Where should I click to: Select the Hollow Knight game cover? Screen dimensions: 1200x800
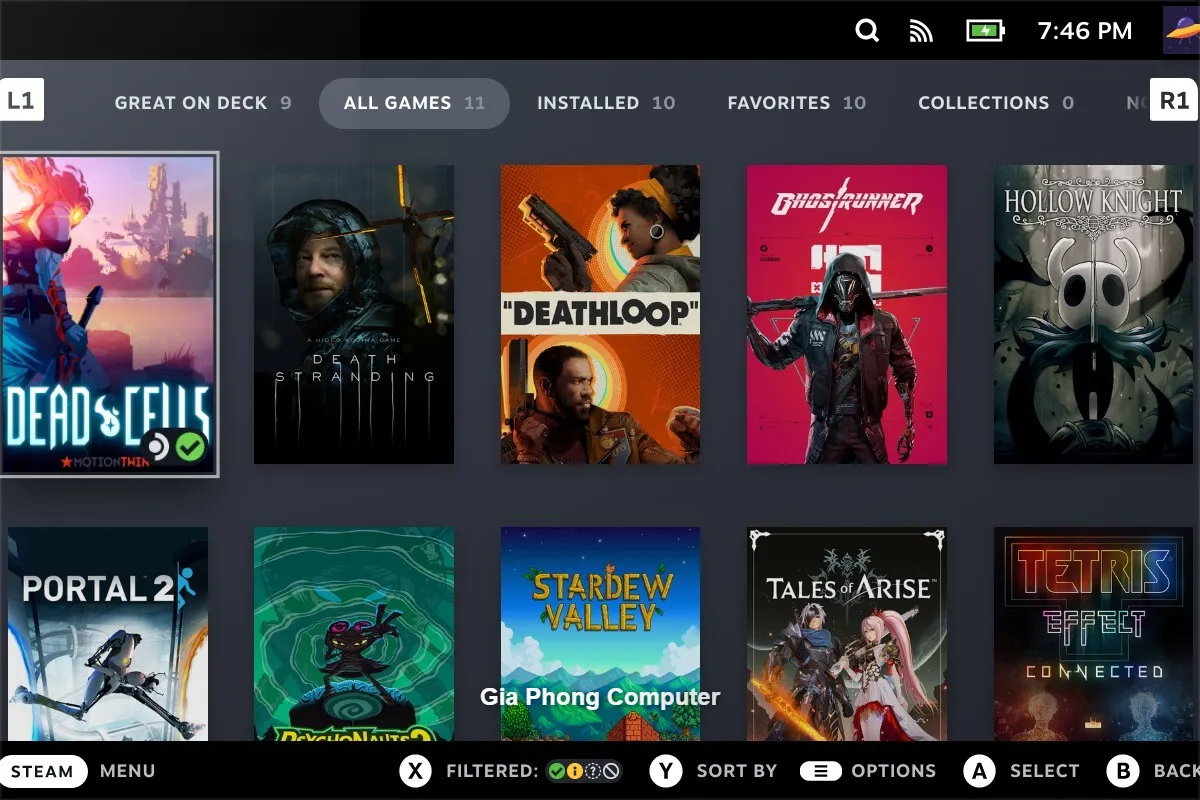point(1093,314)
